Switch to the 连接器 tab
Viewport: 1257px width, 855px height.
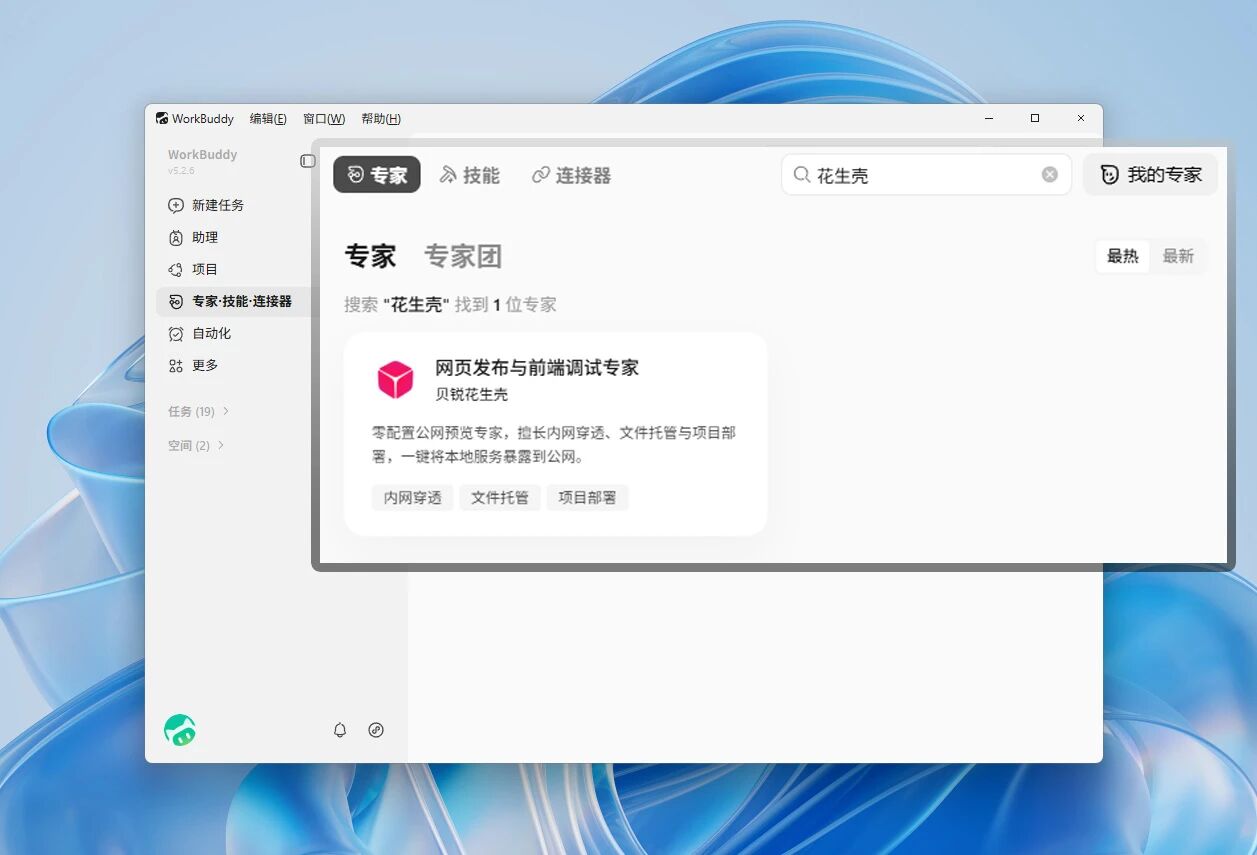pos(571,175)
